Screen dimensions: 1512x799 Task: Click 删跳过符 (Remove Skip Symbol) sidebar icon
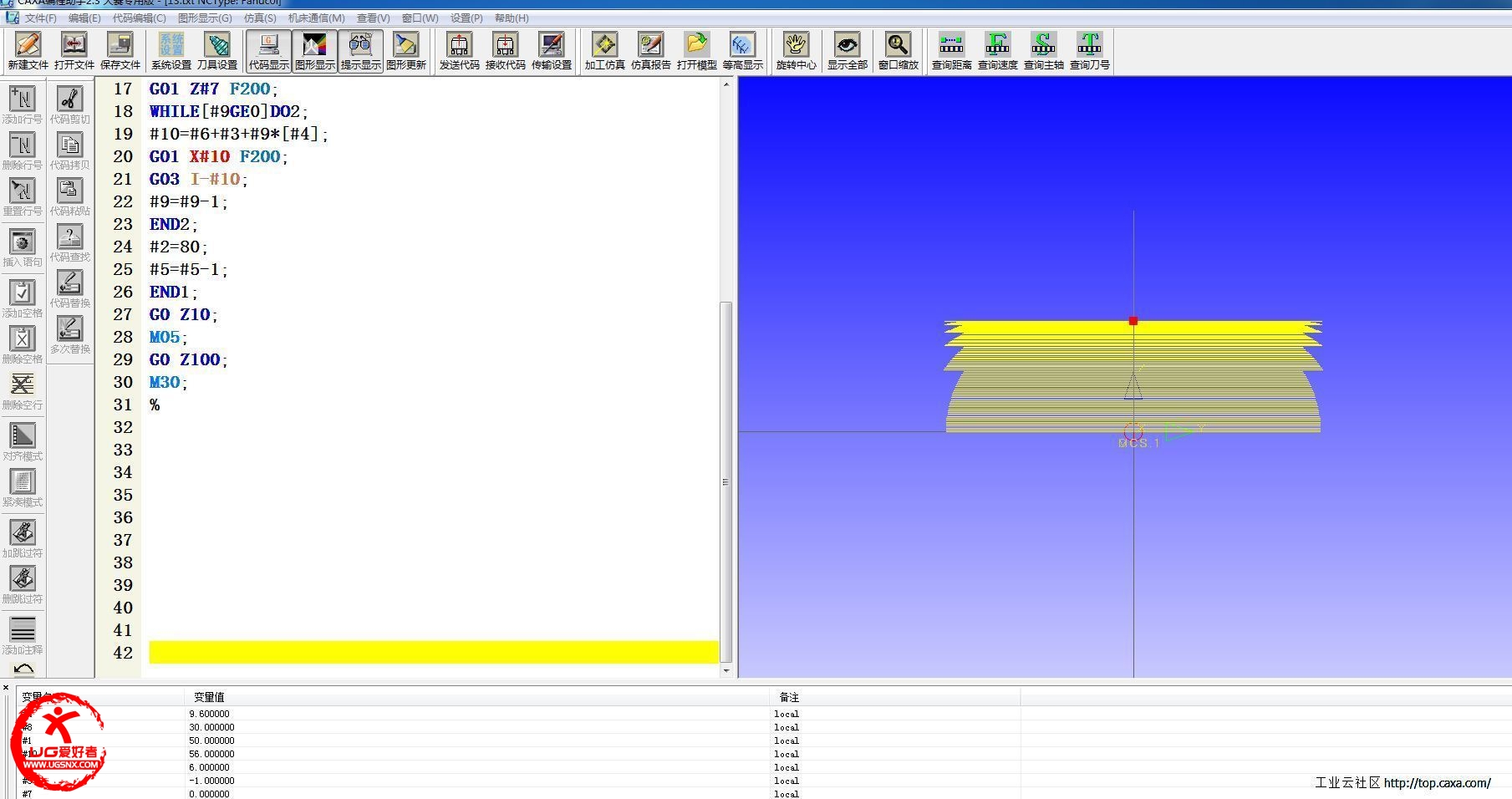pyautogui.click(x=23, y=584)
